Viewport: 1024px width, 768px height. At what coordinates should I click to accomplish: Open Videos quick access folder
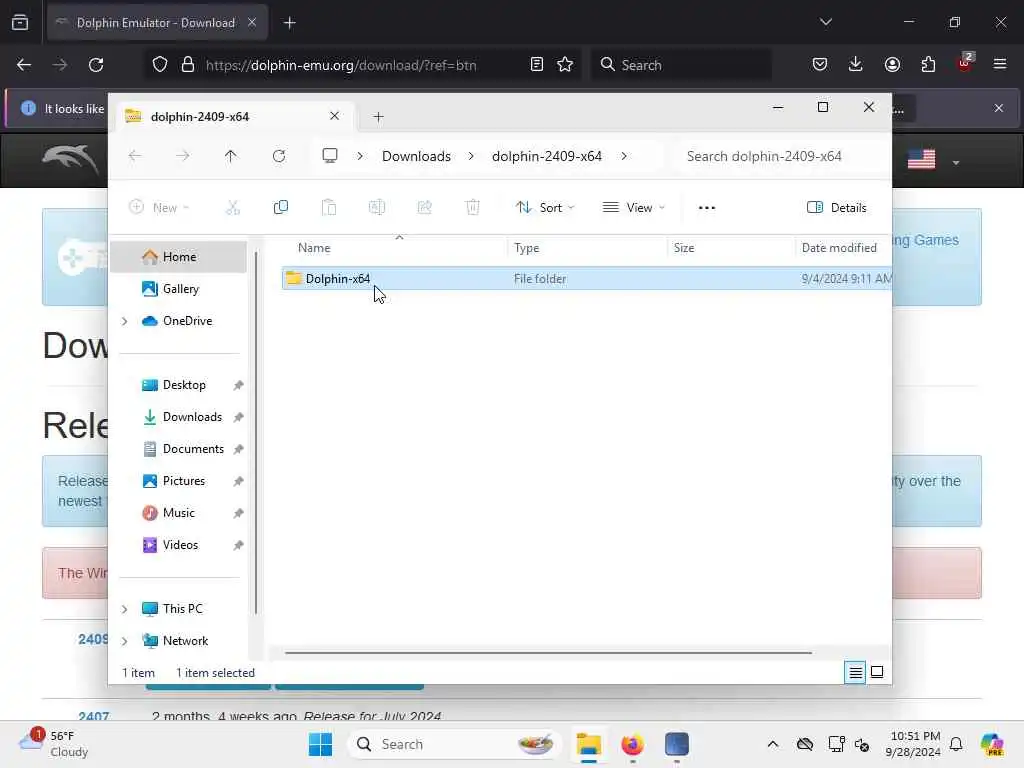coord(179,545)
